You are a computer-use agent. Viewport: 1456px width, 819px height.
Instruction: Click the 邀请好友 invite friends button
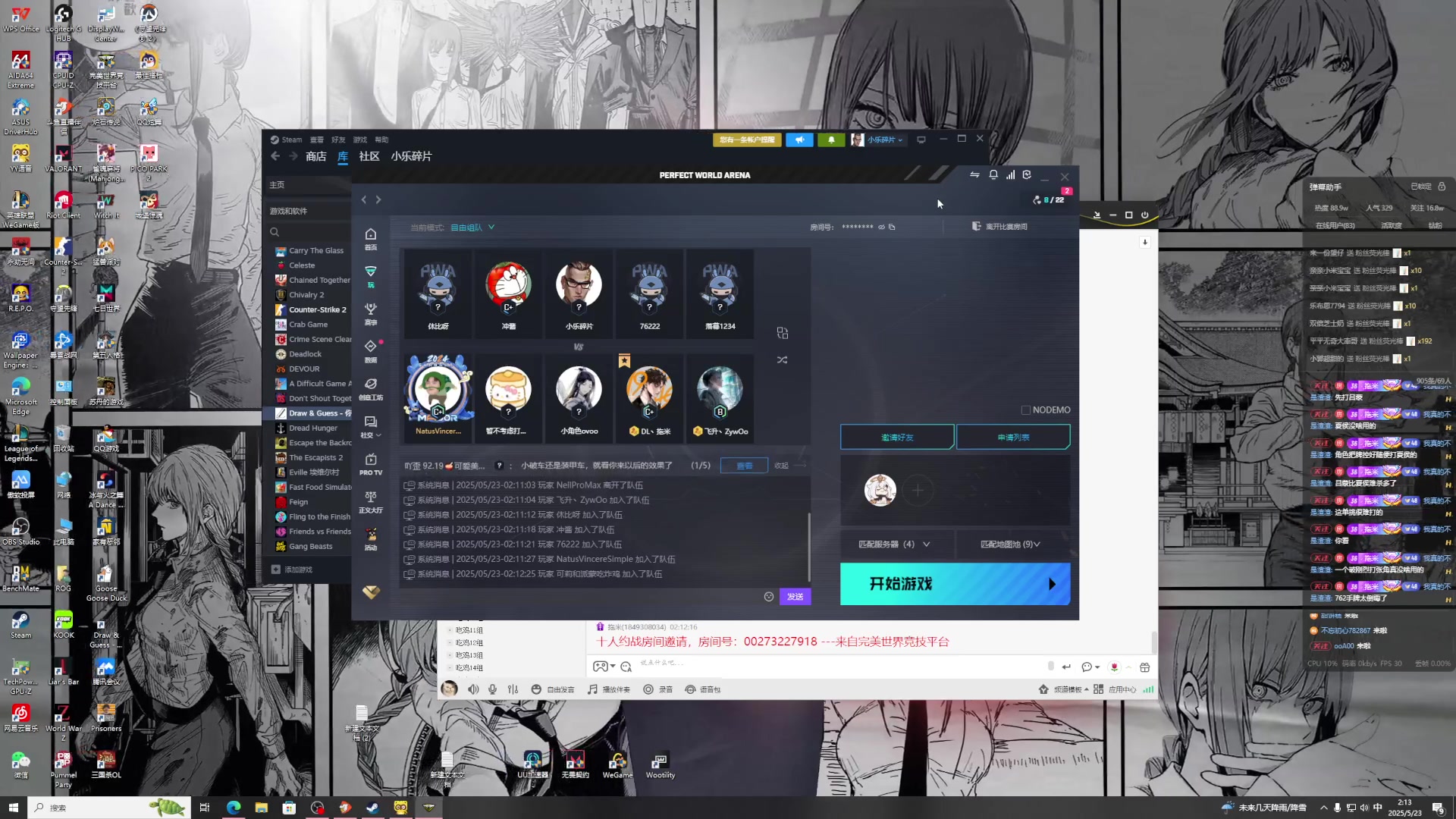[x=897, y=438]
